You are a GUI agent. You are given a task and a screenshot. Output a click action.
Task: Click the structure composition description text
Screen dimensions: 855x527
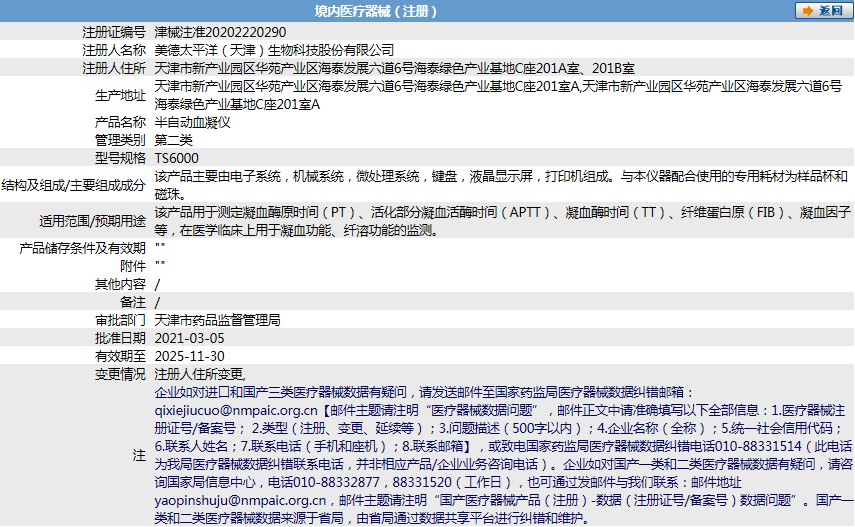click(x=501, y=185)
